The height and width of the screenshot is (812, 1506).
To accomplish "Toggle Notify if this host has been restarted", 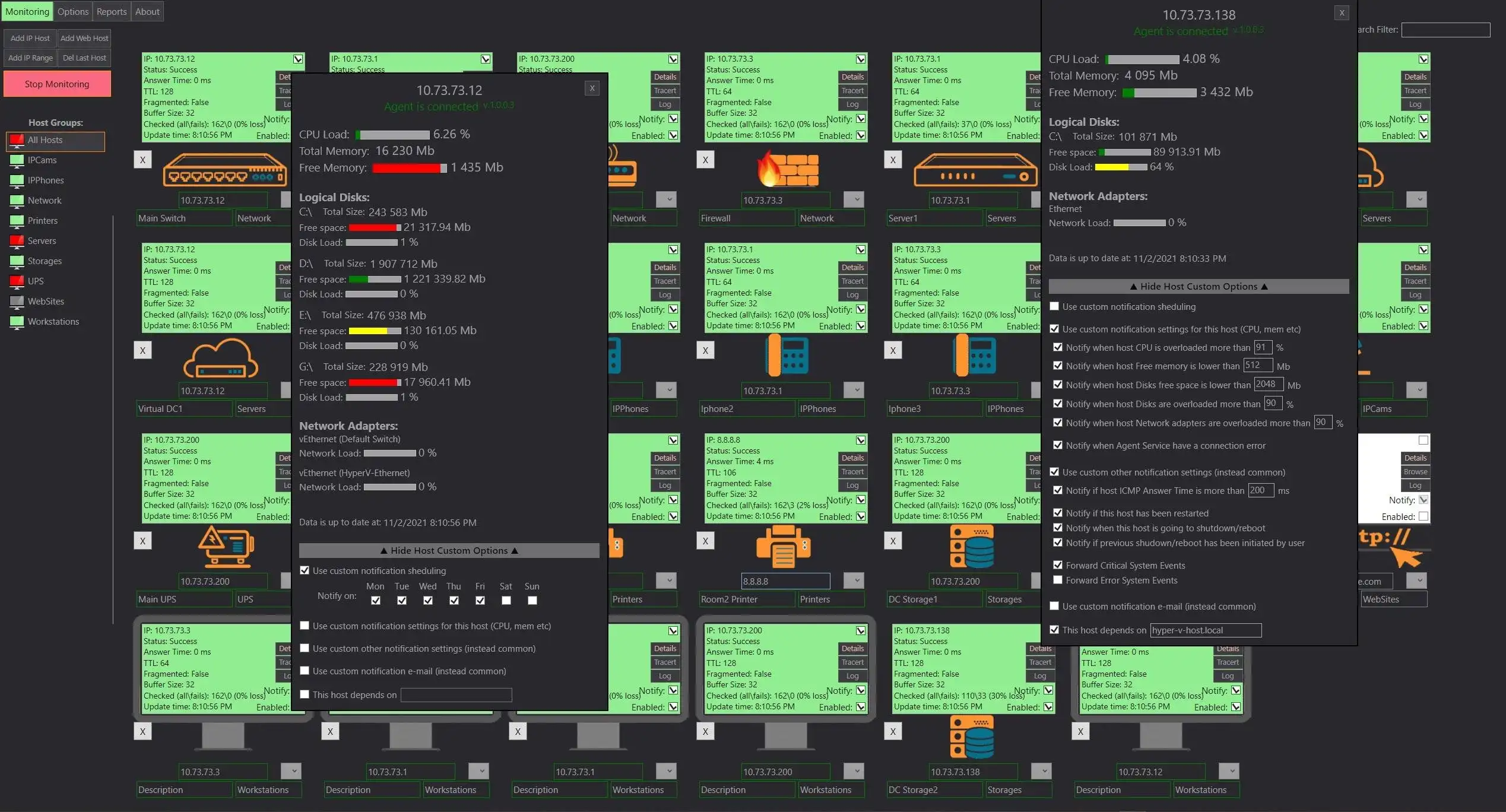I will (x=1058, y=513).
